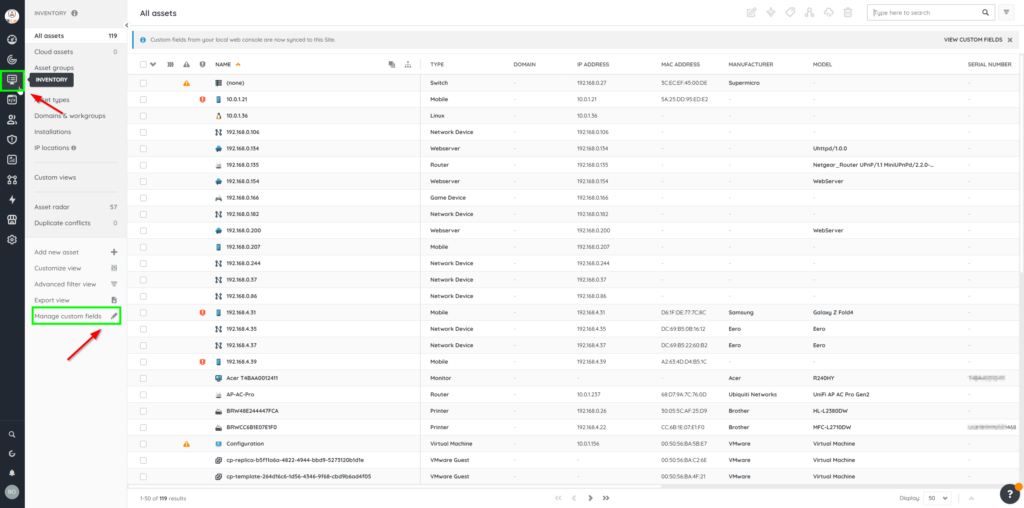Select the checkbox for Acer T4BAA0012411
The height and width of the screenshot is (508, 1024).
tap(144, 378)
